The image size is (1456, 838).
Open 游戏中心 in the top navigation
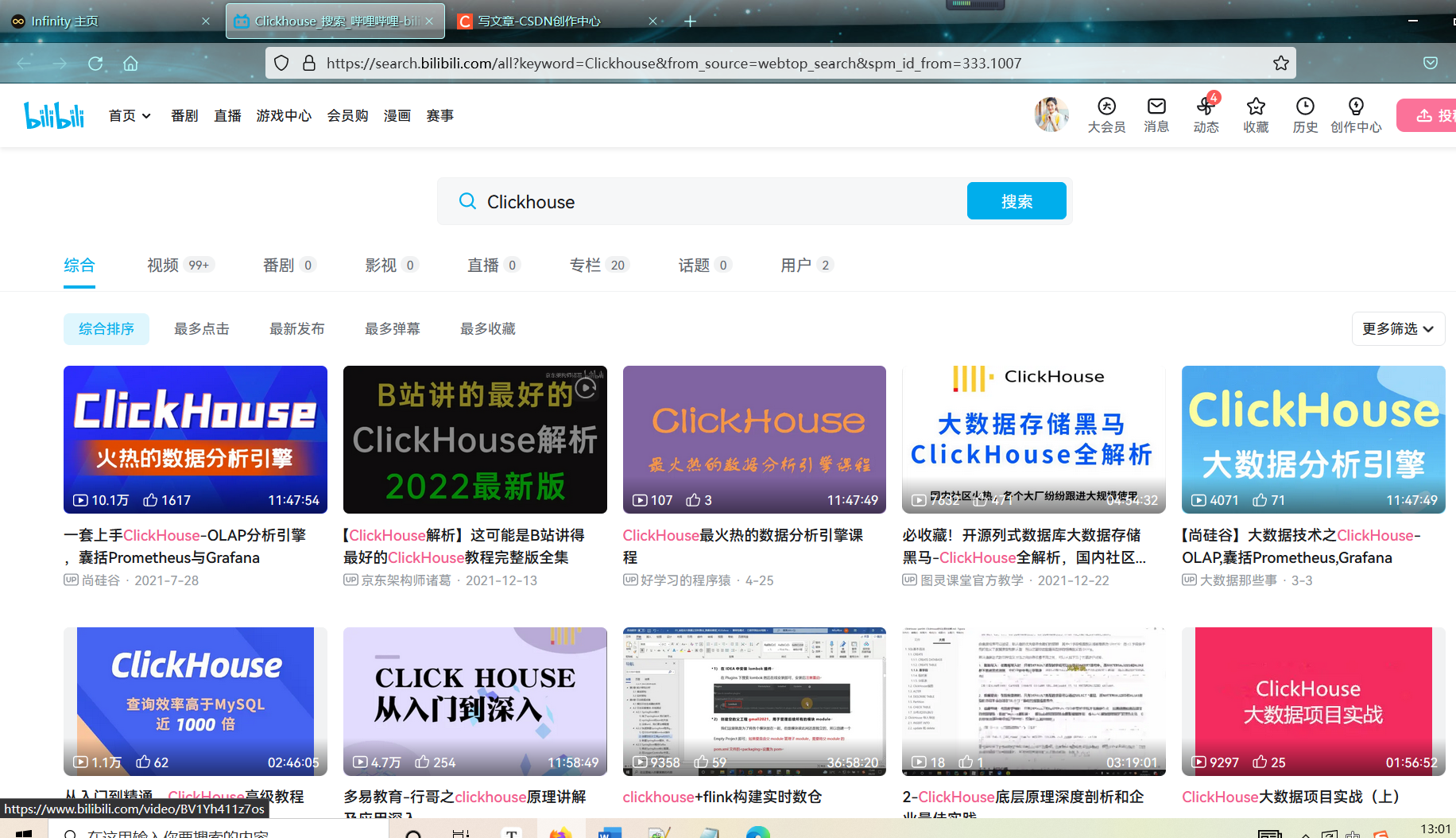[x=284, y=115]
